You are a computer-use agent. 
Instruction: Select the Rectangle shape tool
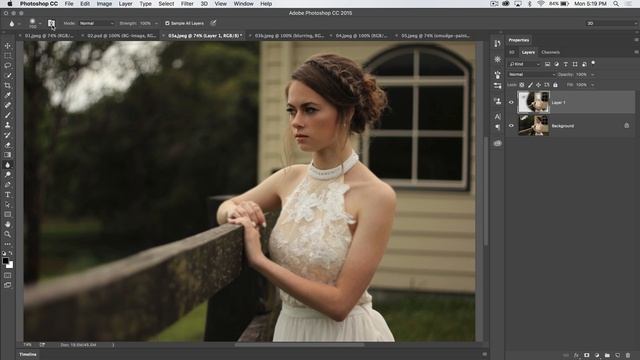[7, 214]
